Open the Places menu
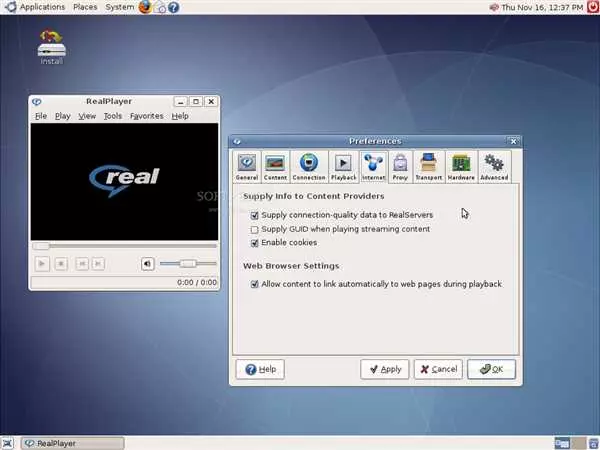The width and height of the screenshot is (600, 450). click(x=85, y=7)
